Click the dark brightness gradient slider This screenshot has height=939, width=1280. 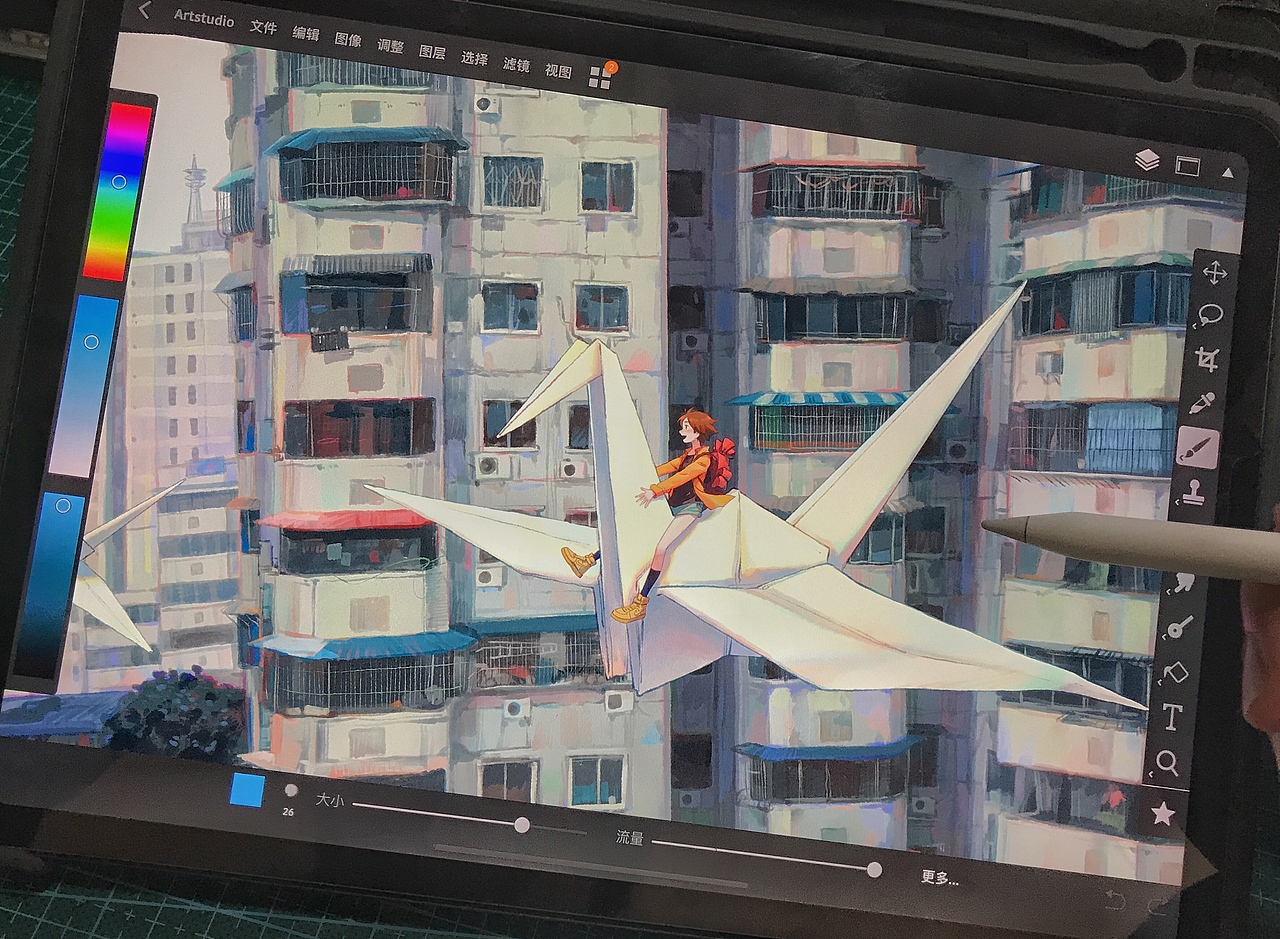coord(51,585)
